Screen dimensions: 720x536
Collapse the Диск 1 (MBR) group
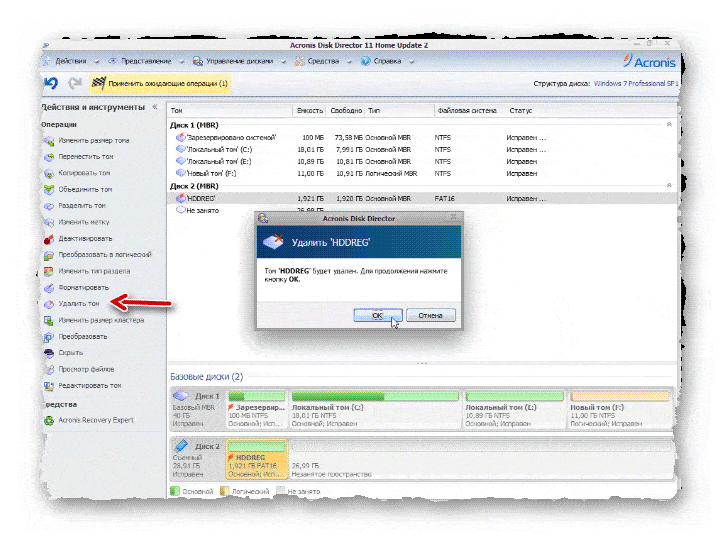[x=669, y=124]
